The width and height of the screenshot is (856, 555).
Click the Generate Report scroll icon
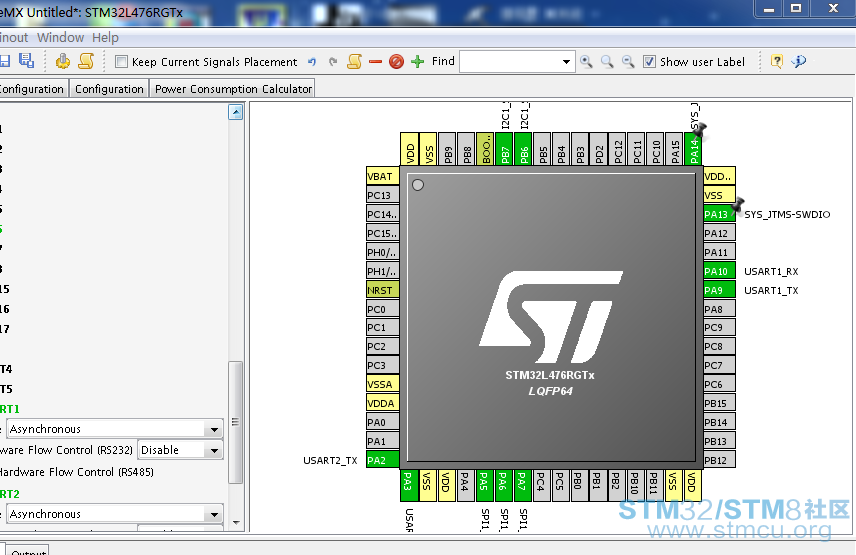point(86,61)
